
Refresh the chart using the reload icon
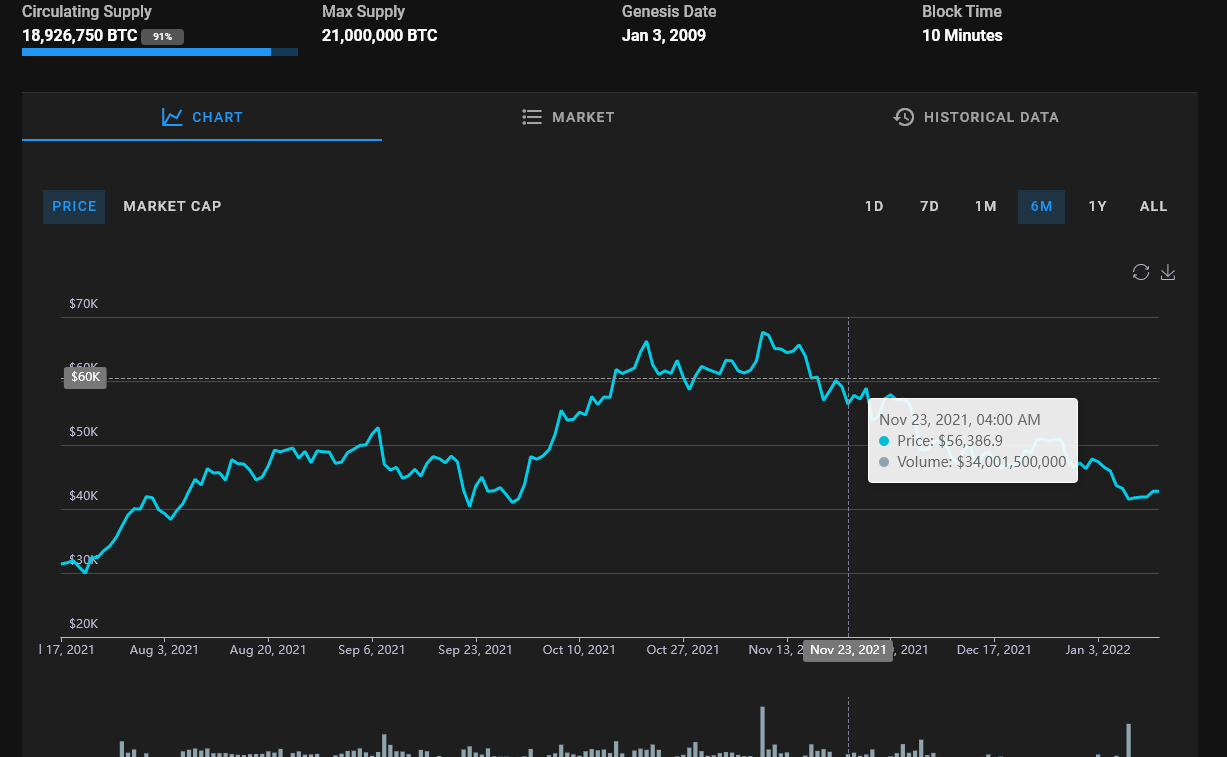pos(1140,272)
